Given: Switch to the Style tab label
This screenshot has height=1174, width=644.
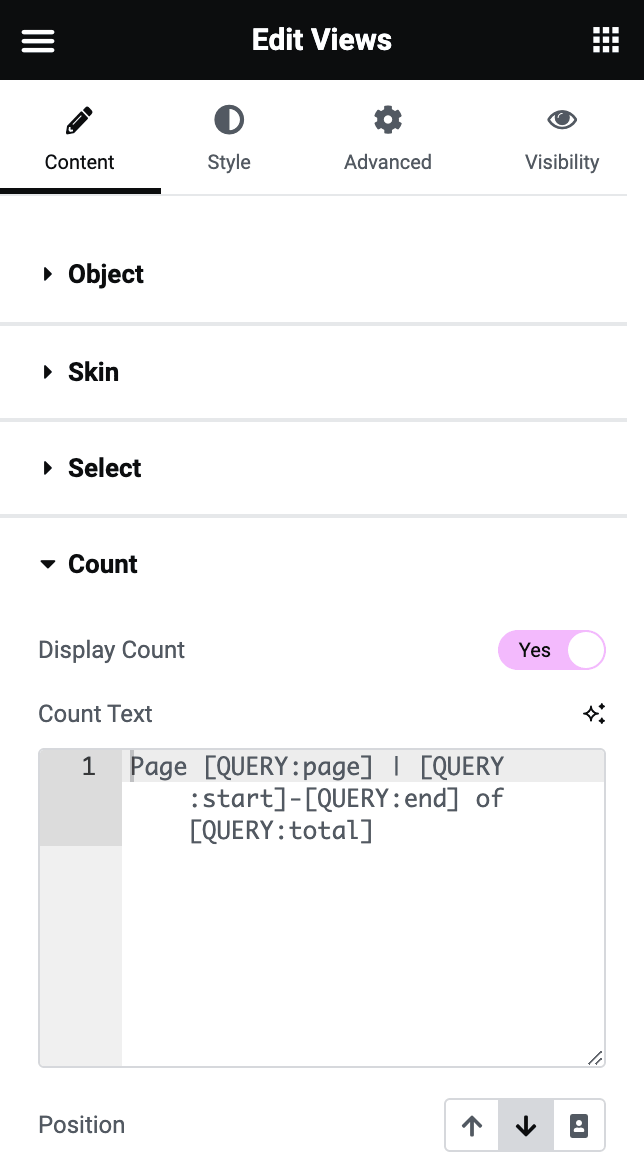Looking at the screenshot, I should click(x=229, y=162).
